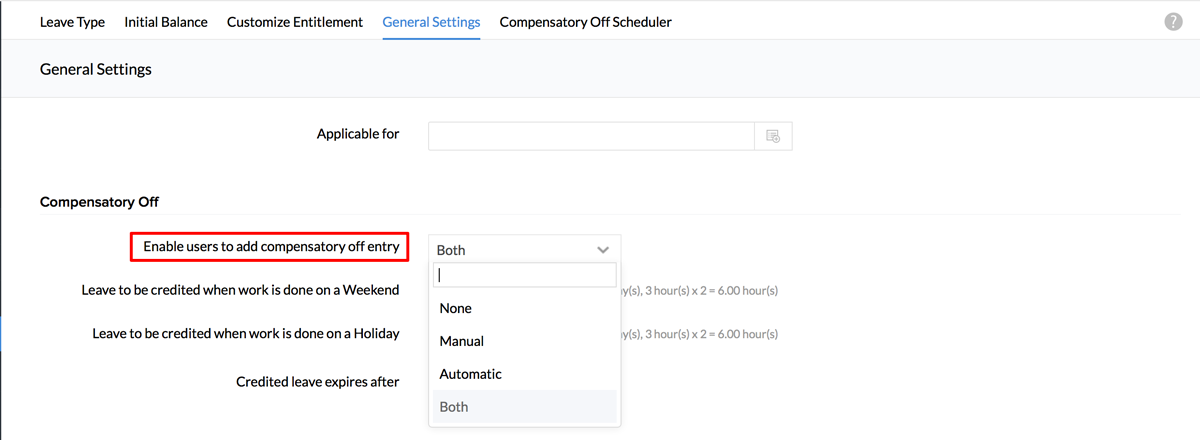Select the General Settings tab
Image resolution: width=1200 pixels, height=440 pixels.
click(431, 22)
